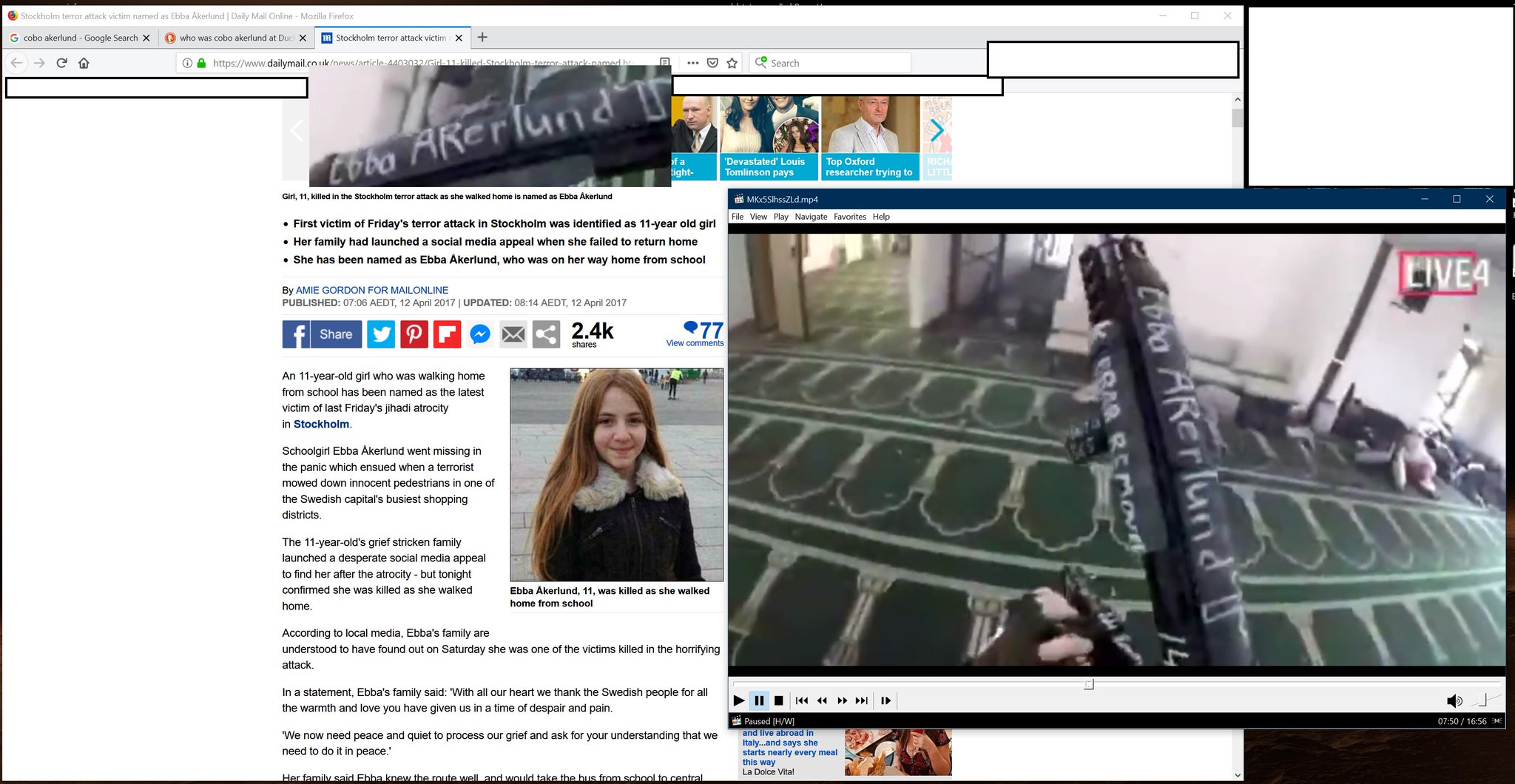Click 07:50 / 16:56 time display
The height and width of the screenshot is (784, 1515).
tap(1462, 721)
